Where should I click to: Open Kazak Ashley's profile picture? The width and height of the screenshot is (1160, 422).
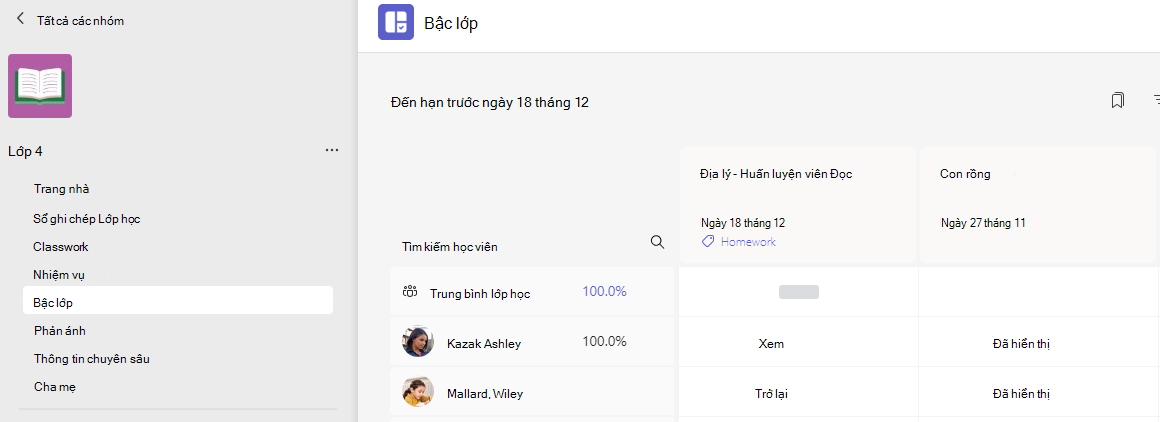(x=418, y=342)
